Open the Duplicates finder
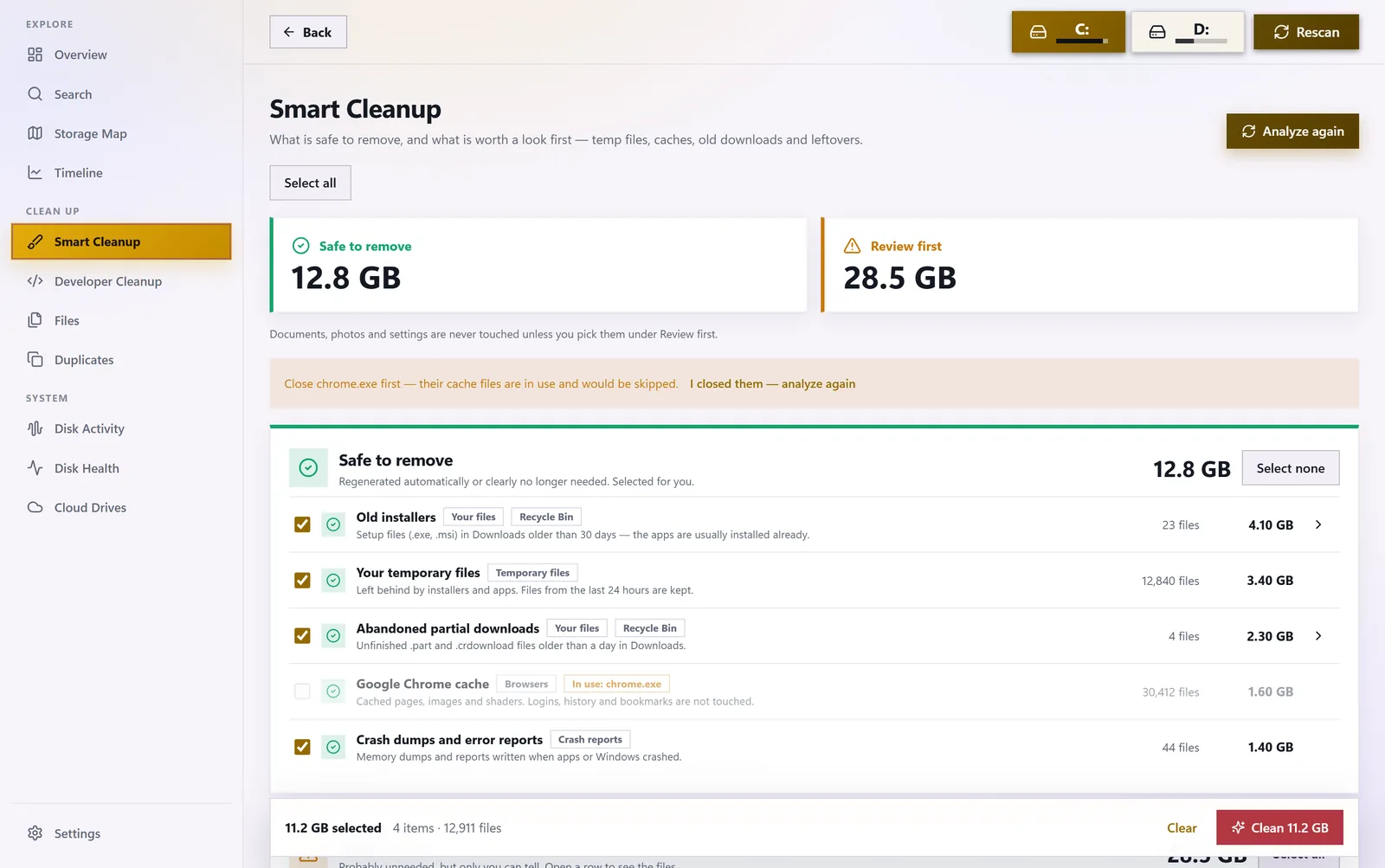 (x=121, y=360)
